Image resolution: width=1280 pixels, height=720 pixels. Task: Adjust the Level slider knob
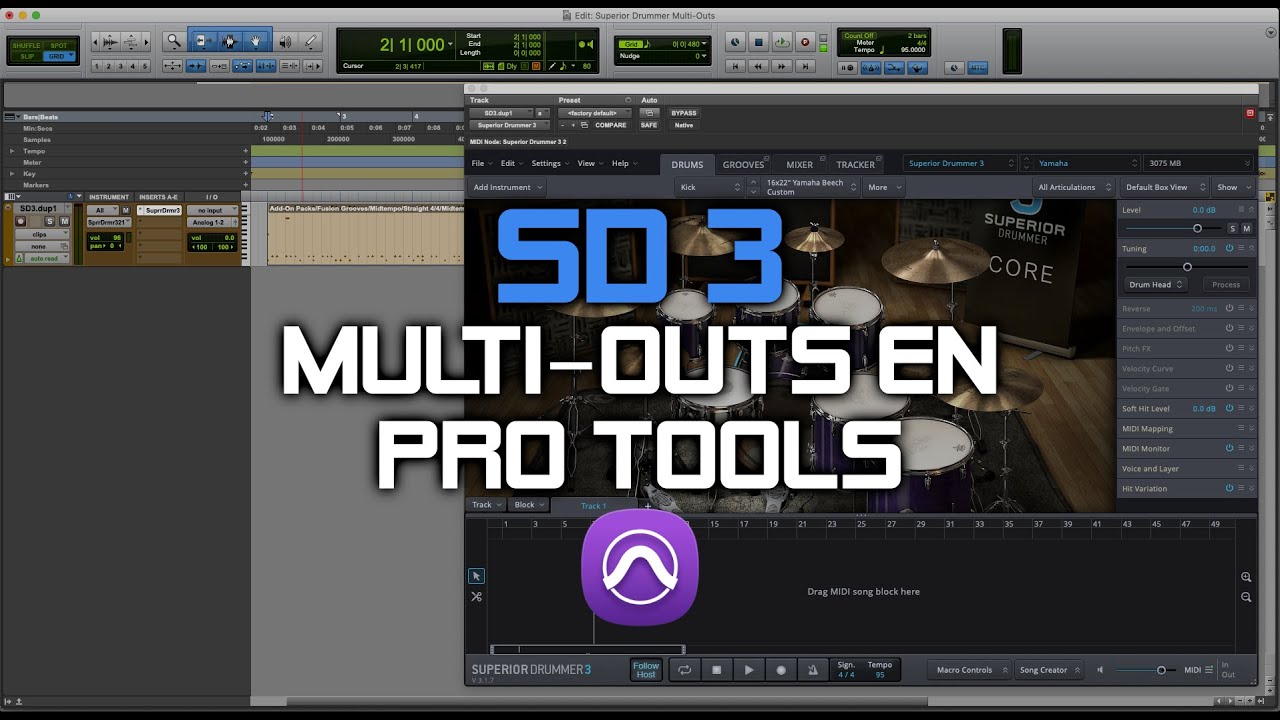[1197, 228]
